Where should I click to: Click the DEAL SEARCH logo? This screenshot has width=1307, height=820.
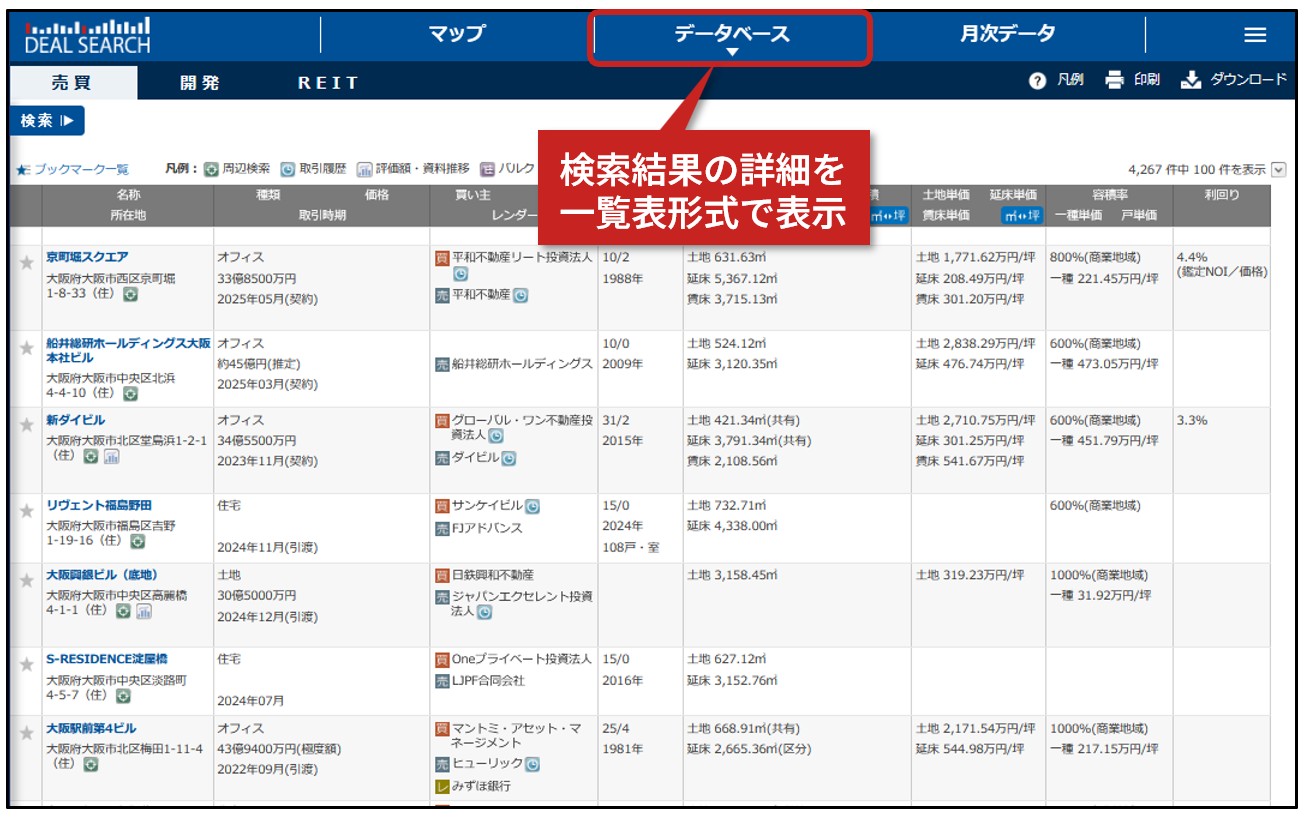[x=87, y=35]
